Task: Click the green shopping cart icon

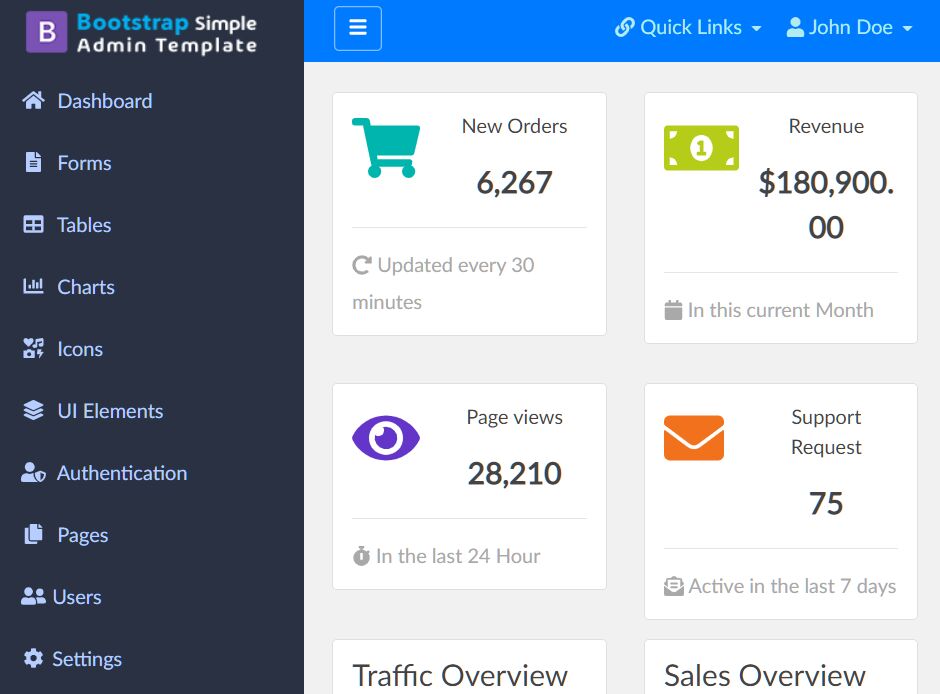Action: 387,148
